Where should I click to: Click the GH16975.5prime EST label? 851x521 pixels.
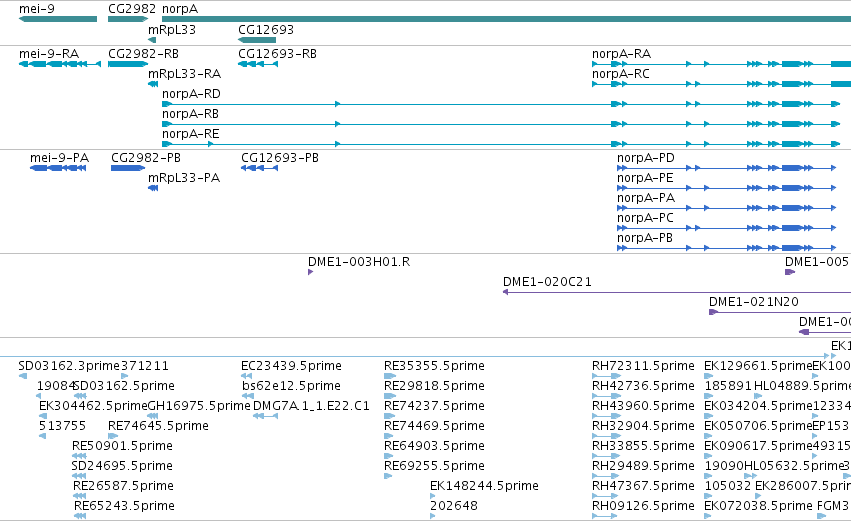199,406
